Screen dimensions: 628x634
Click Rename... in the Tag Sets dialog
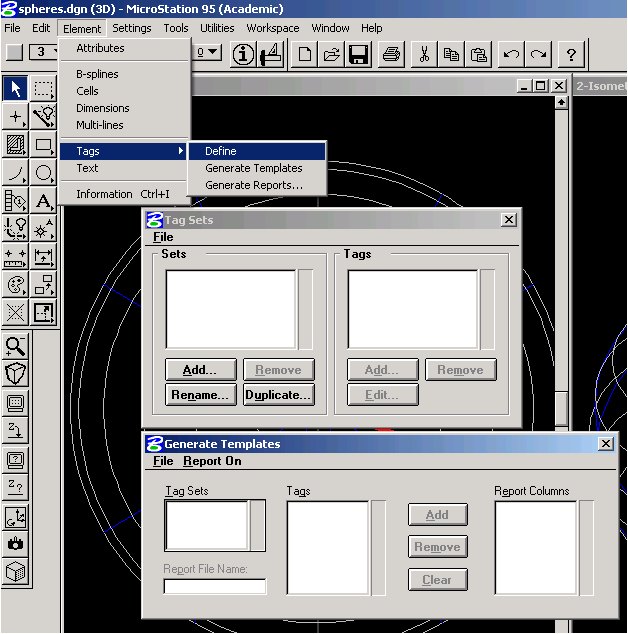click(x=201, y=395)
